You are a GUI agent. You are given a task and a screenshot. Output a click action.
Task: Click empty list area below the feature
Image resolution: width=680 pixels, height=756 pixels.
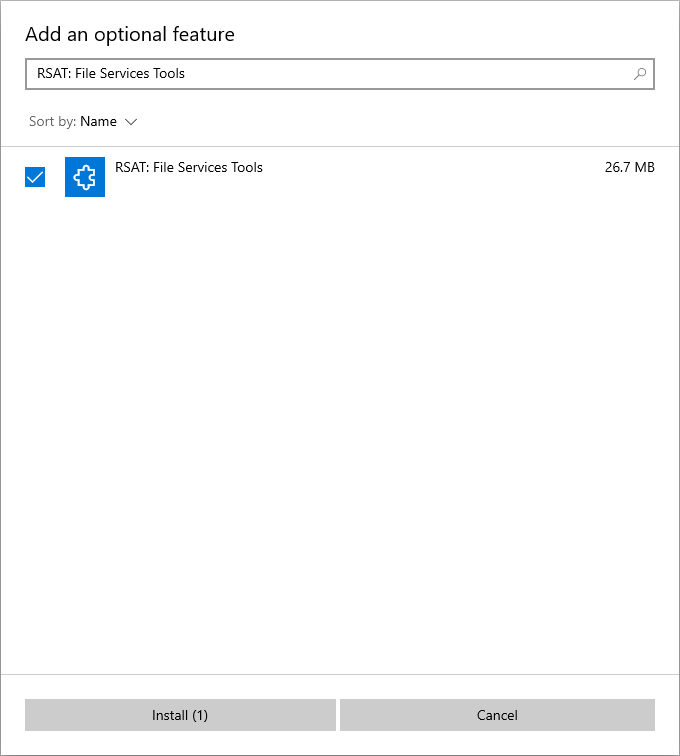(340, 420)
